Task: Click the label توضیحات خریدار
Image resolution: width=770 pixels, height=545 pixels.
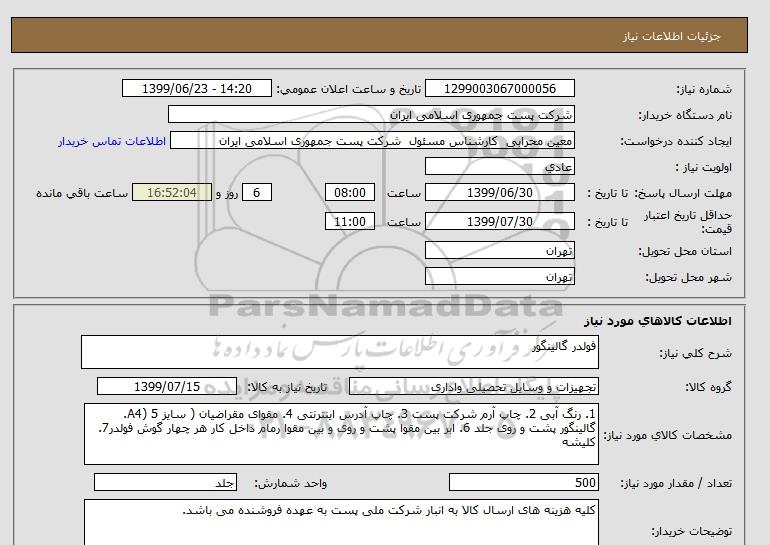Action: click(691, 531)
